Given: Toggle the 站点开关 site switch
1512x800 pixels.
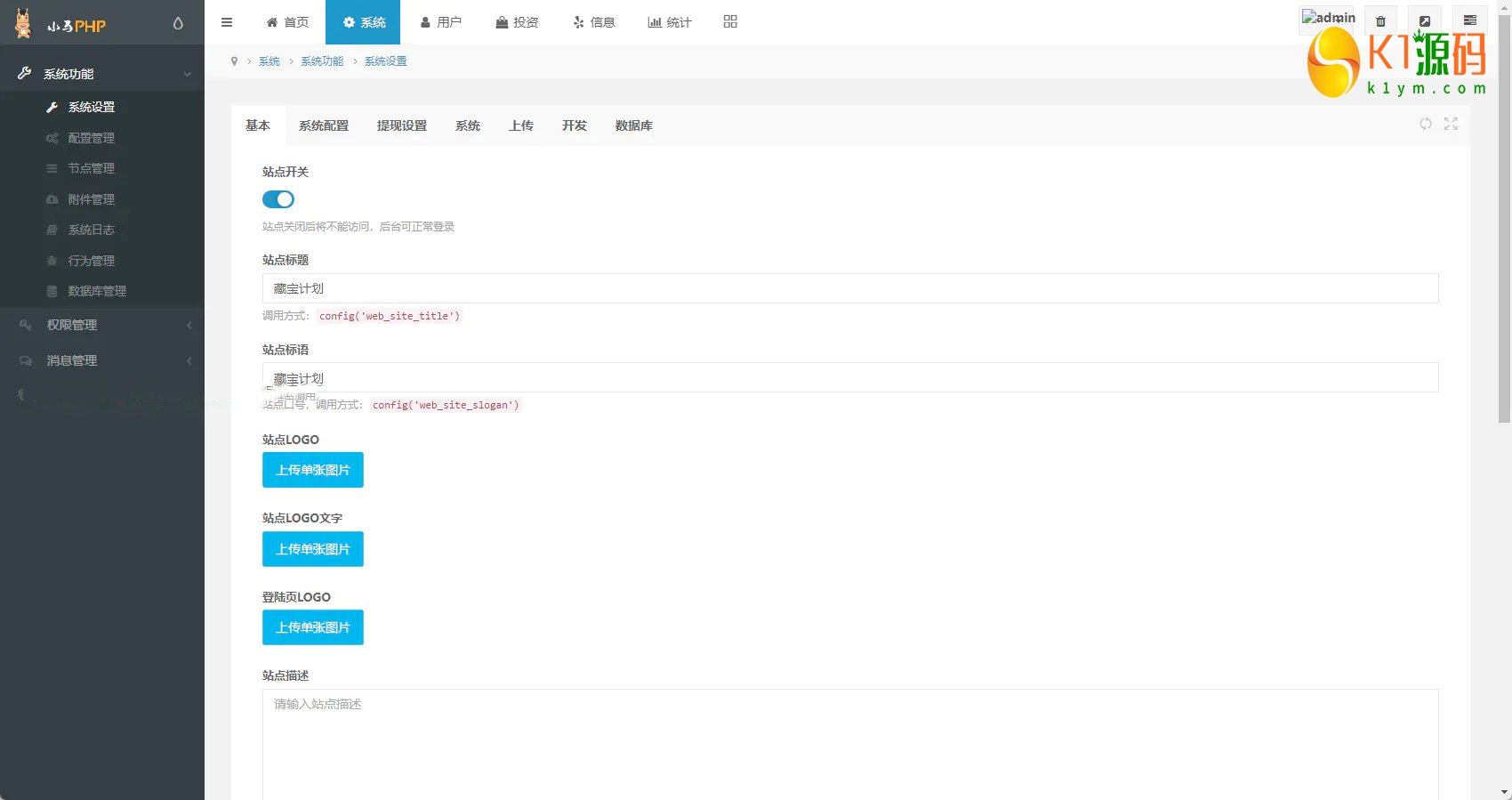Looking at the screenshot, I should pyautogui.click(x=278, y=199).
